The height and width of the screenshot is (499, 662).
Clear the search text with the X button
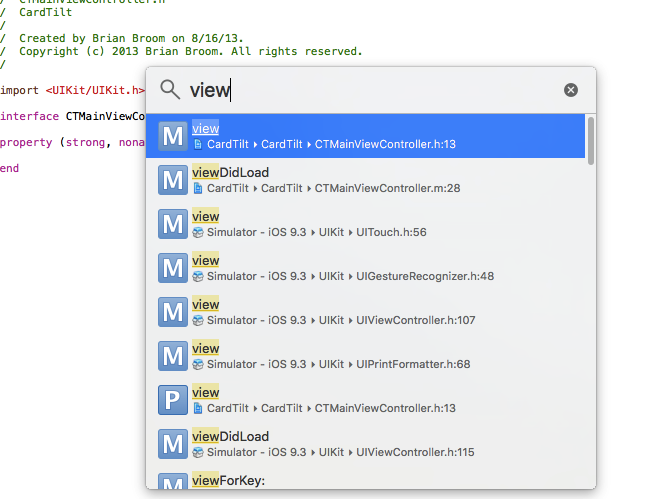point(571,90)
